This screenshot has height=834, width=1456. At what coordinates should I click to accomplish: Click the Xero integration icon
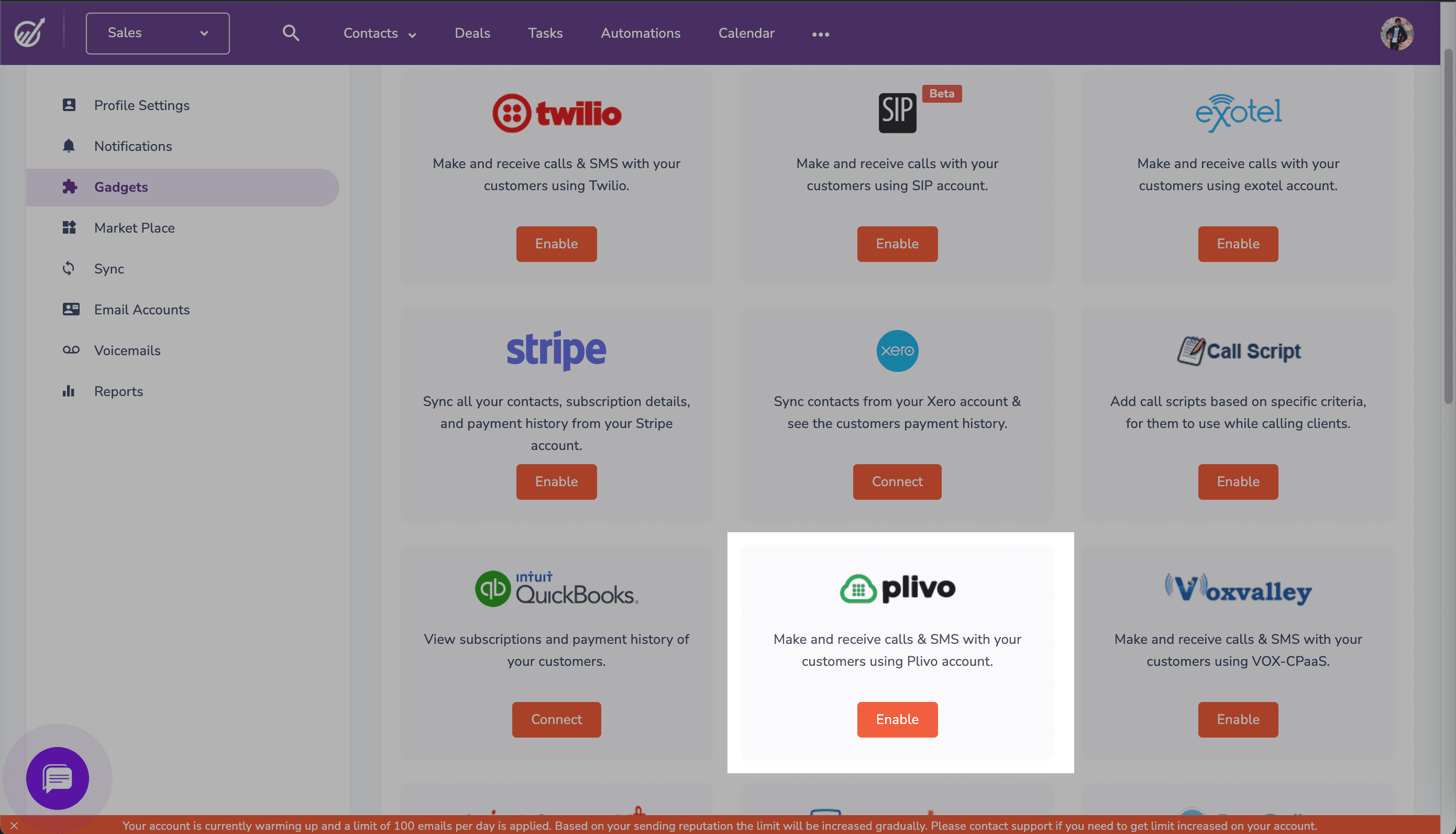[897, 350]
